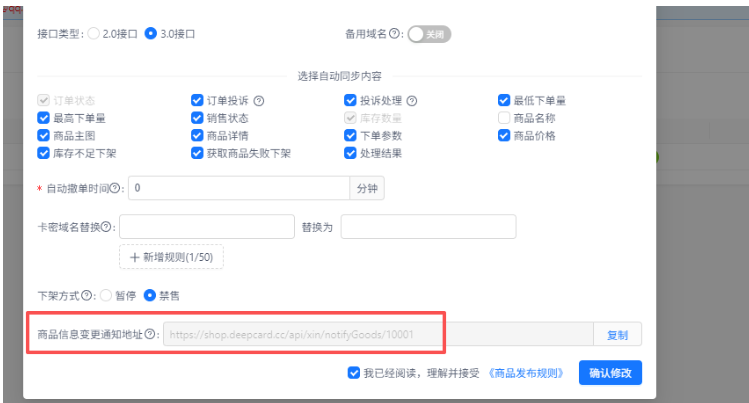Select the 3.0接口 radio option
Viewport: 749px width, 403px height.
coord(151,34)
